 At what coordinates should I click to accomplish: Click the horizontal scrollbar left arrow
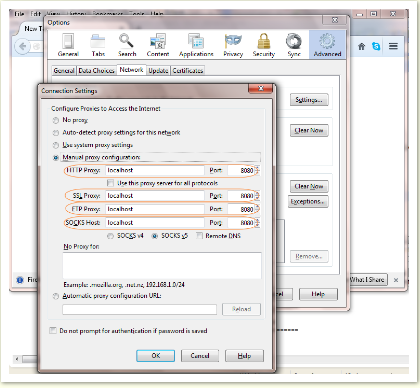17,359
